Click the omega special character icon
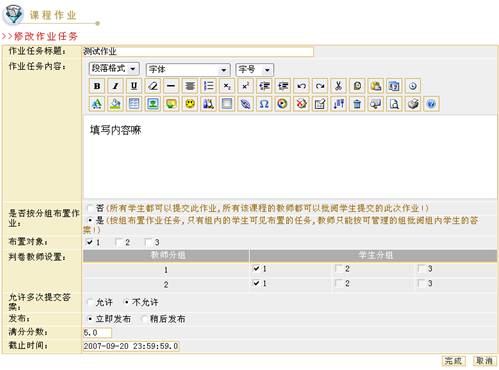Screen dimensions: 499x370 point(264,104)
